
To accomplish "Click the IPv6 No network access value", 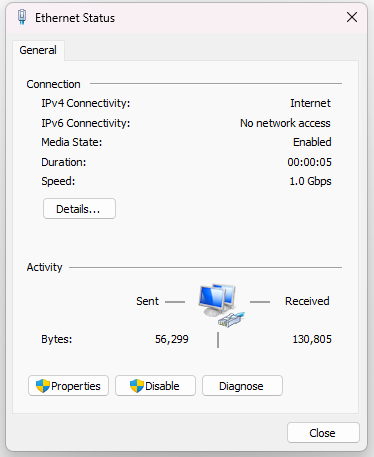I will click(x=285, y=123).
